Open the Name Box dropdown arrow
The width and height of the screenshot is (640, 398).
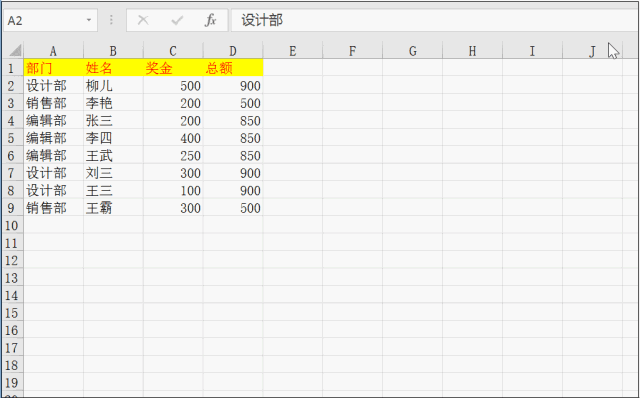(x=89, y=20)
